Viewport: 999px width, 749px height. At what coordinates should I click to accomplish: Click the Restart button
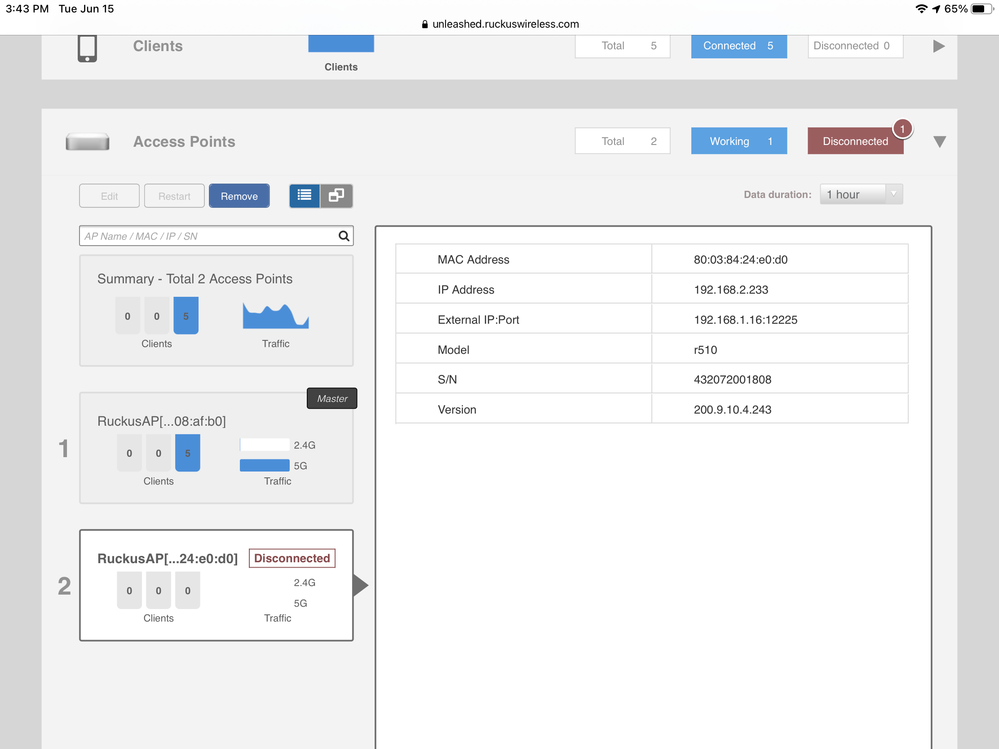click(x=174, y=196)
